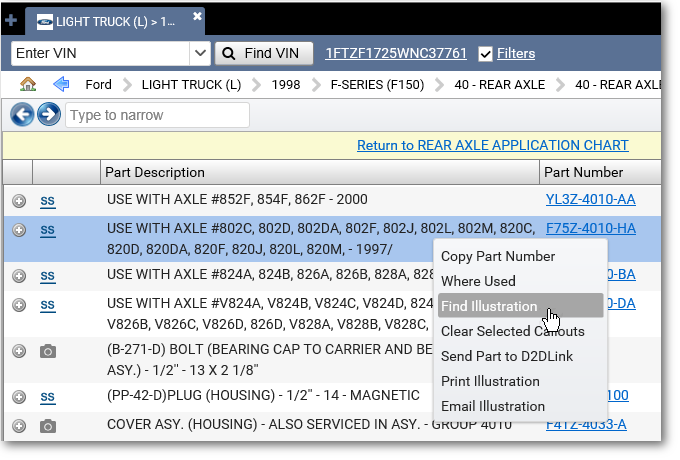Expand the axle #852F row
The height and width of the screenshot is (460, 680).
click(x=18, y=200)
